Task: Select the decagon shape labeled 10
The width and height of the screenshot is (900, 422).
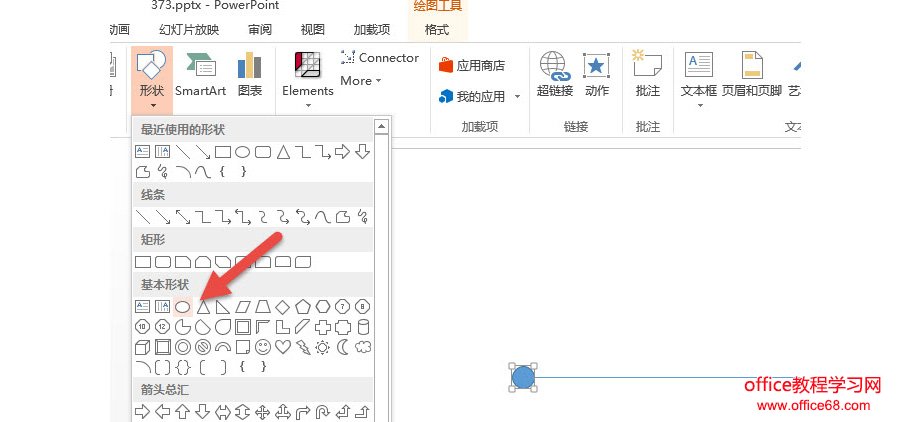Action: 142,327
